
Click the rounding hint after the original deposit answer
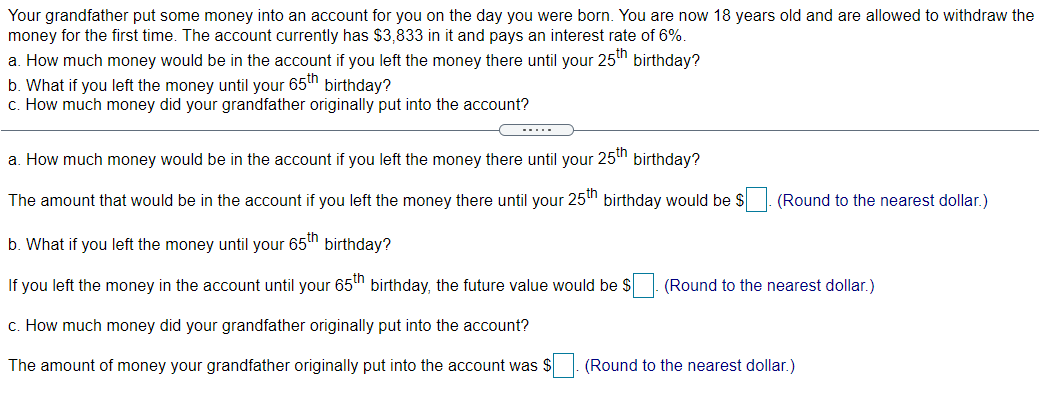click(690, 366)
